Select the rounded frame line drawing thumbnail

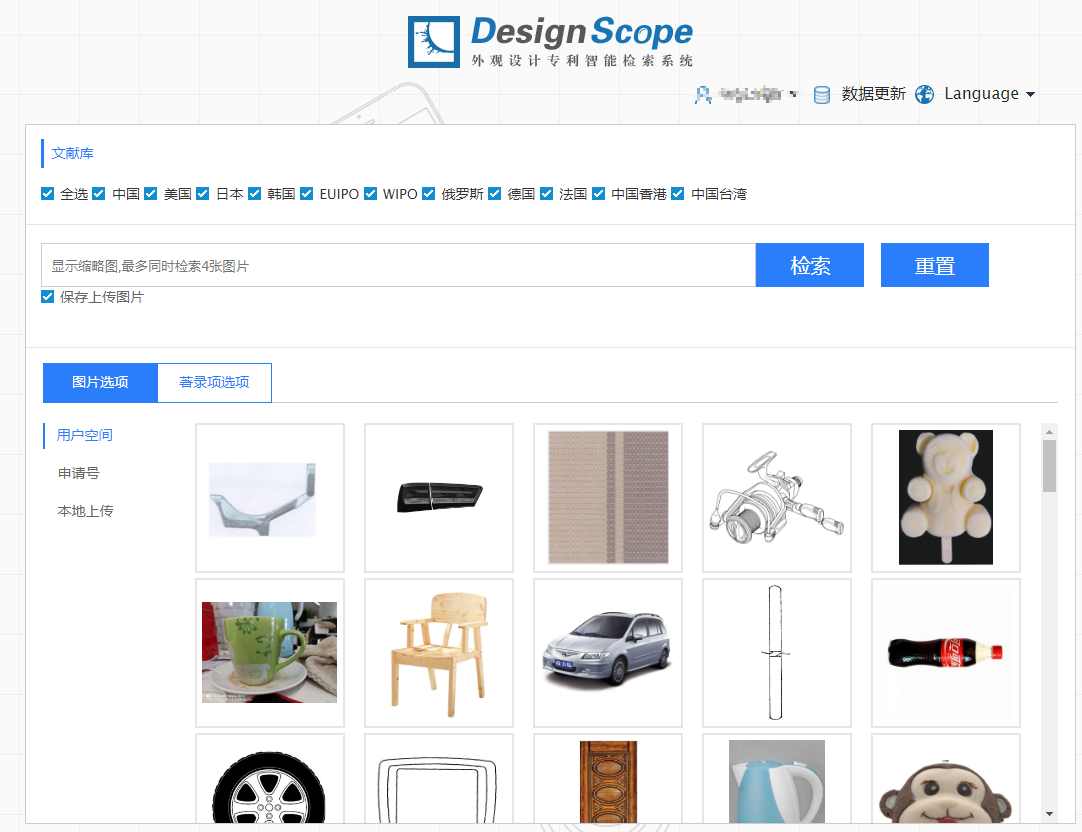coord(439,778)
